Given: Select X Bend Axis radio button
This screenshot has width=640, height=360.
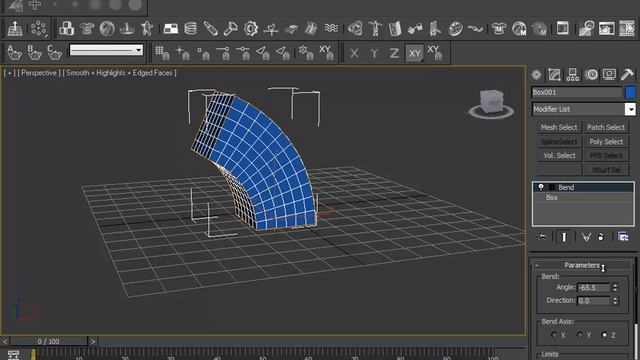Looking at the screenshot, I should point(554,335).
